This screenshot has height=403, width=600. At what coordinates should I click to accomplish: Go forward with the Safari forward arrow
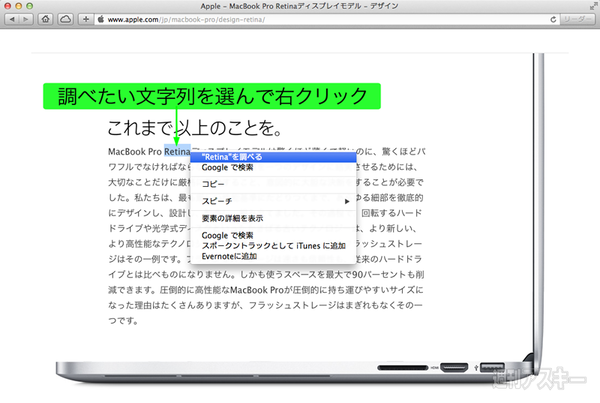[x=26, y=19]
